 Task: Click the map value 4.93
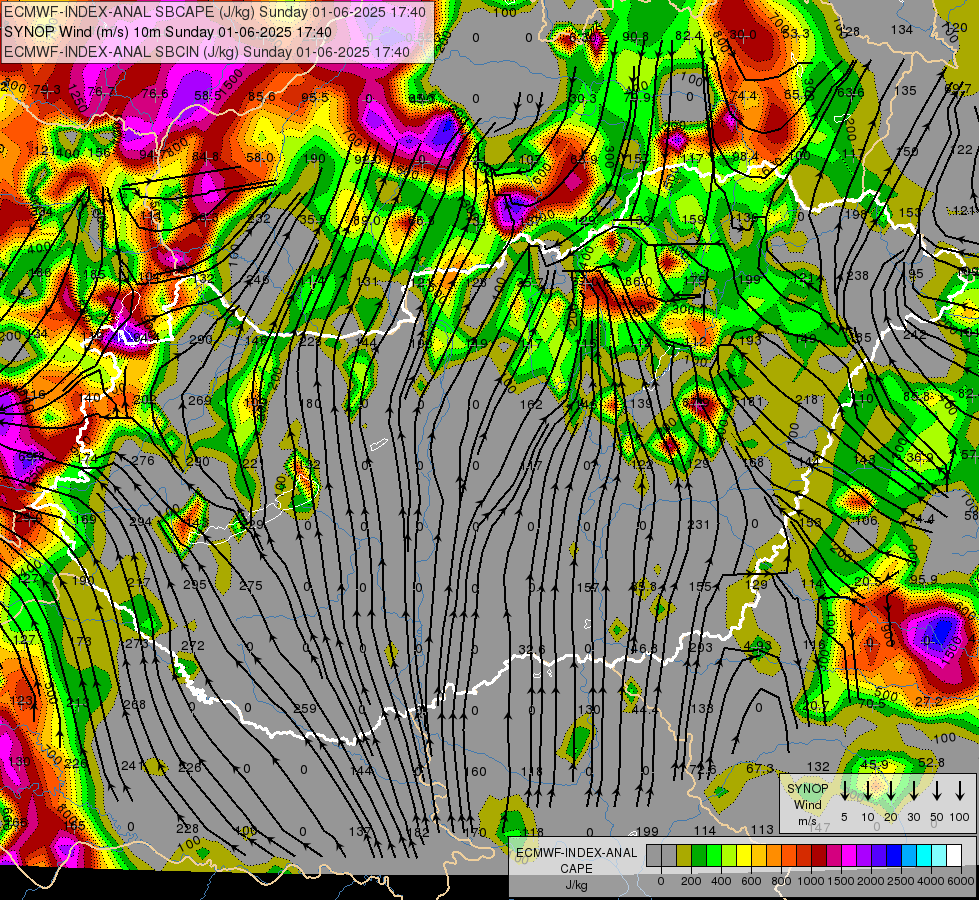757,645
